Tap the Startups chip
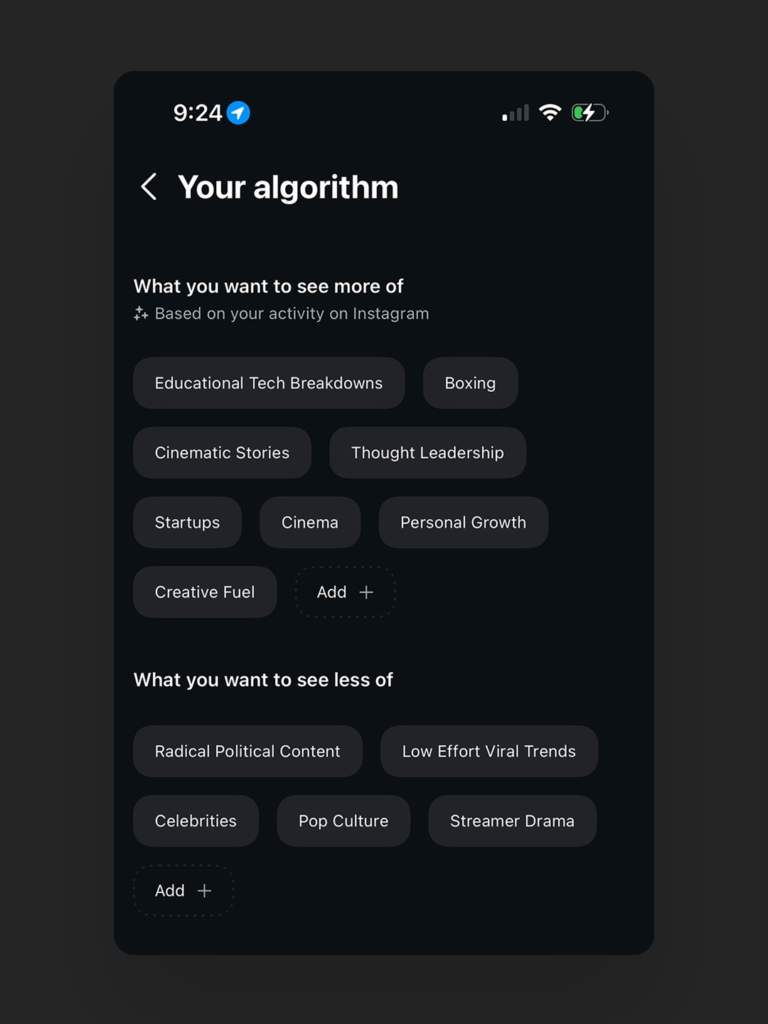This screenshot has width=768, height=1024. tap(187, 522)
